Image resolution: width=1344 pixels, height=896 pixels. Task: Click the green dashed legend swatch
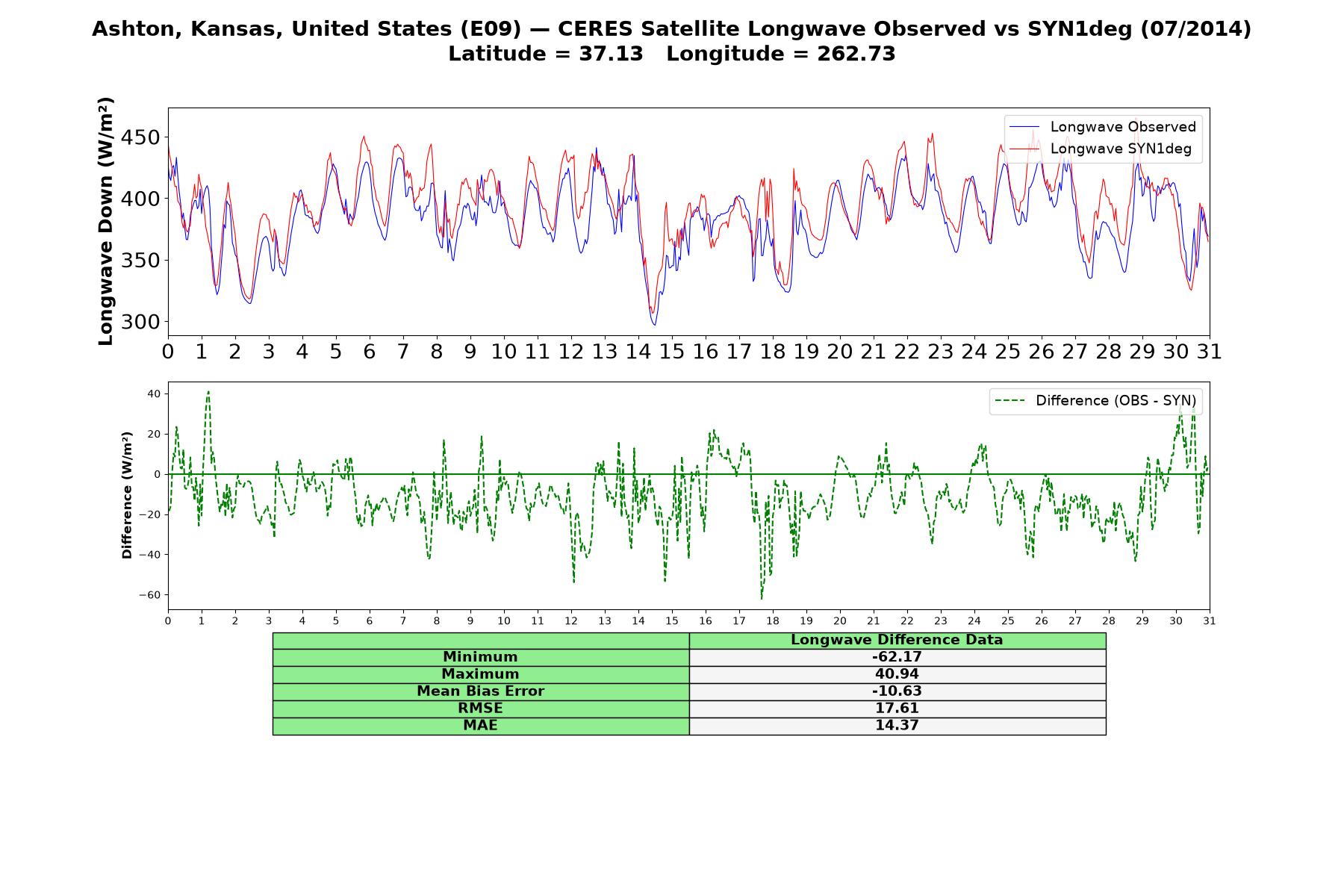pyautogui.click(x=1010, y=401)
